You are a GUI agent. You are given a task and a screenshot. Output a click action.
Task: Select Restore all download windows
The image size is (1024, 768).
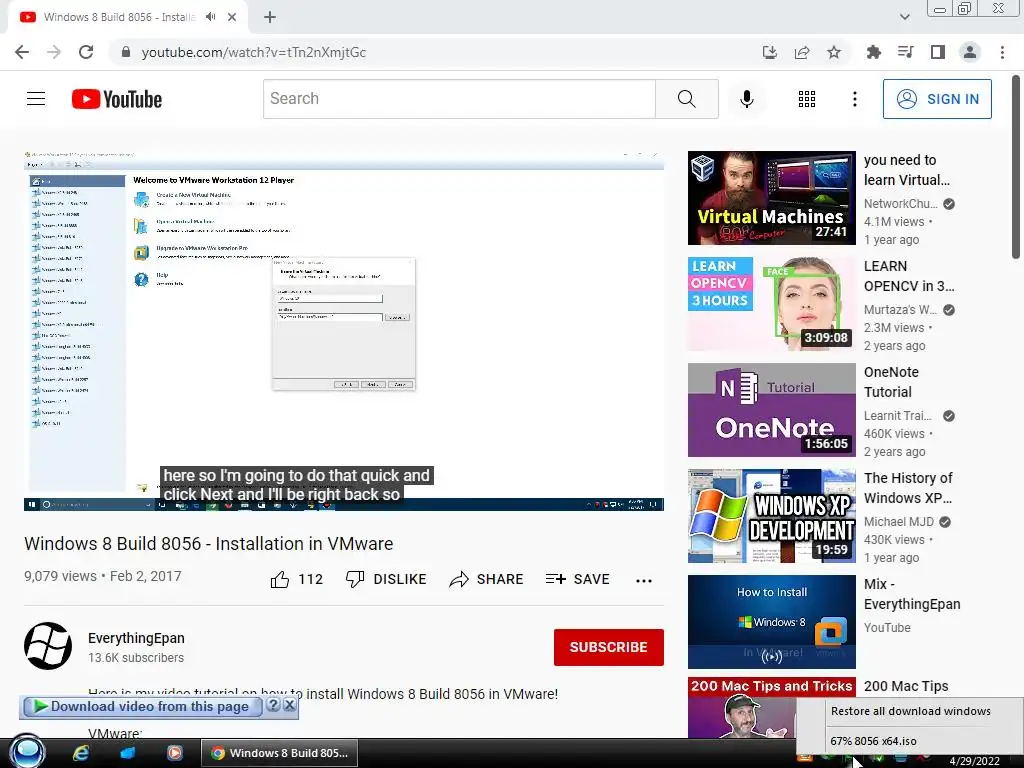pyautogui.click(x=910, y=711)
